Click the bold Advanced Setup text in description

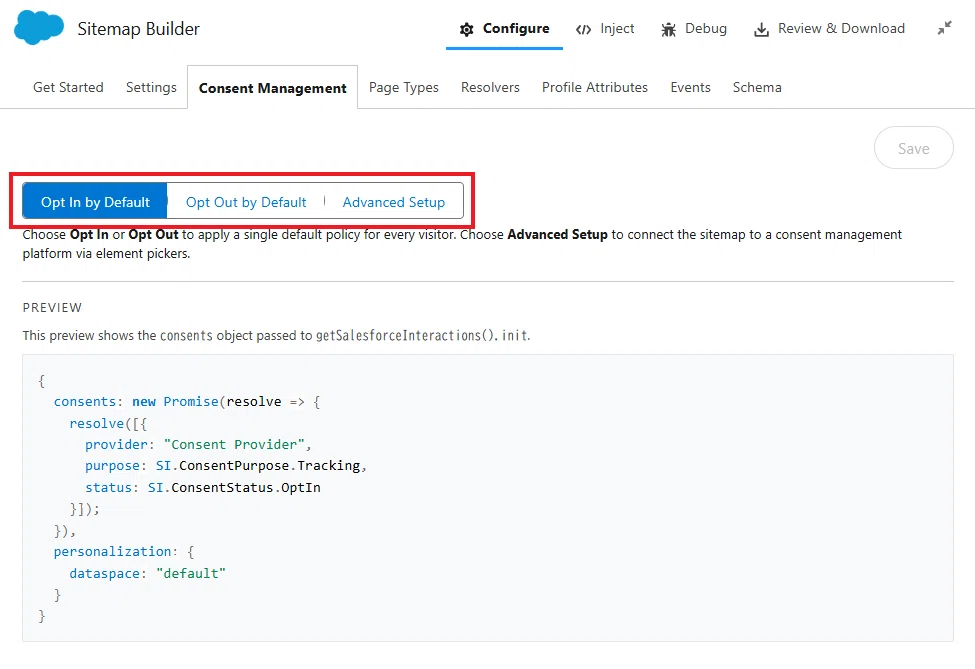tap(557, 234)
